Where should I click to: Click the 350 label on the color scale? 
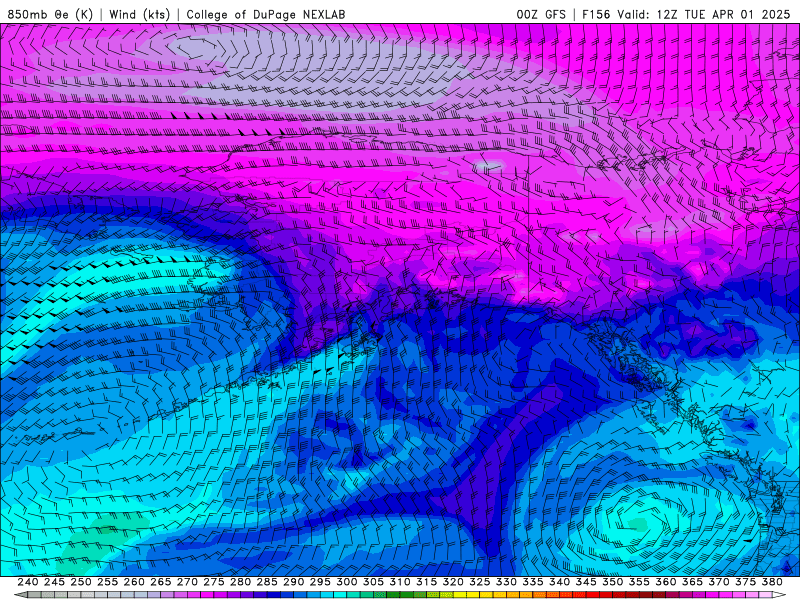612,582
